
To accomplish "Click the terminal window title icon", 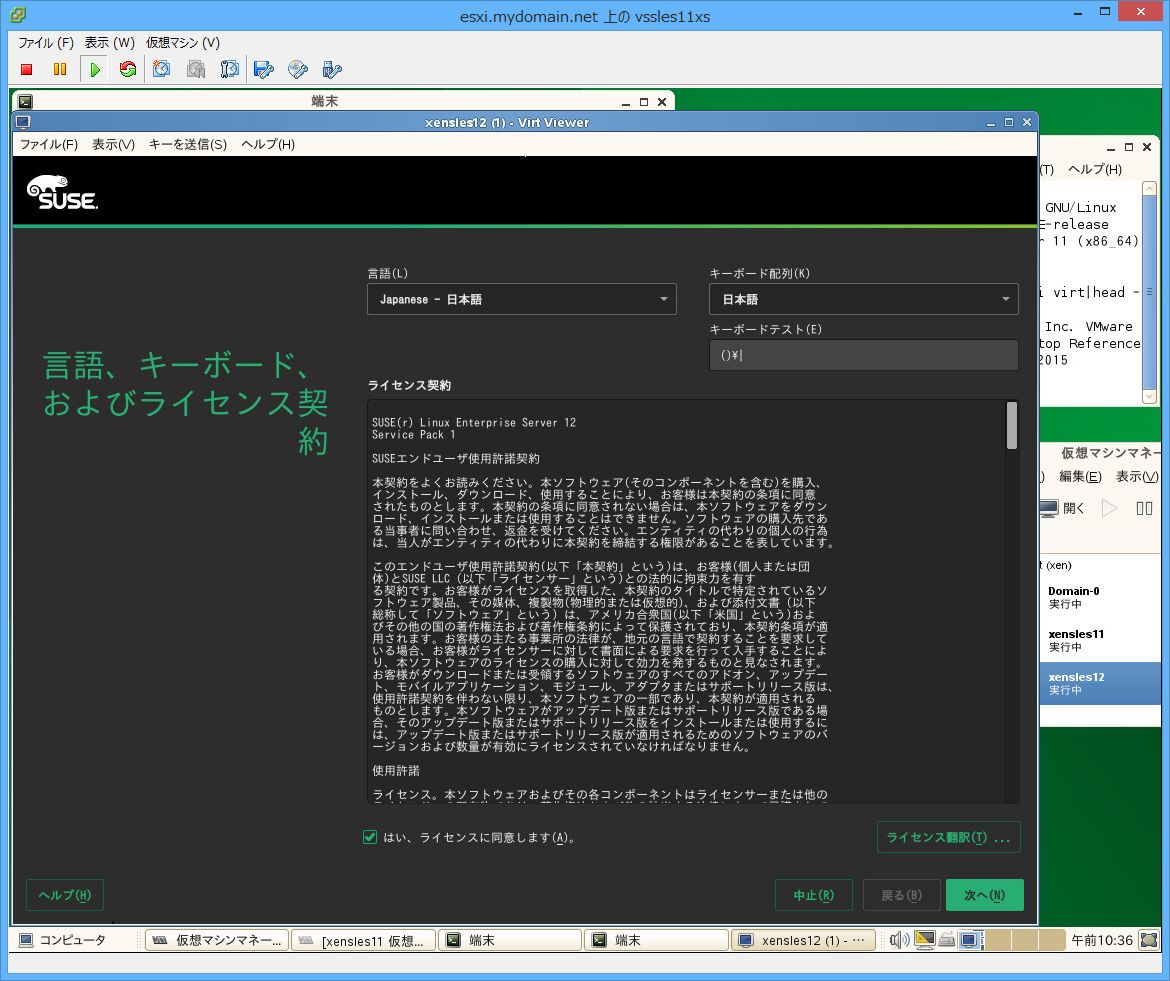I will [25, 101].
